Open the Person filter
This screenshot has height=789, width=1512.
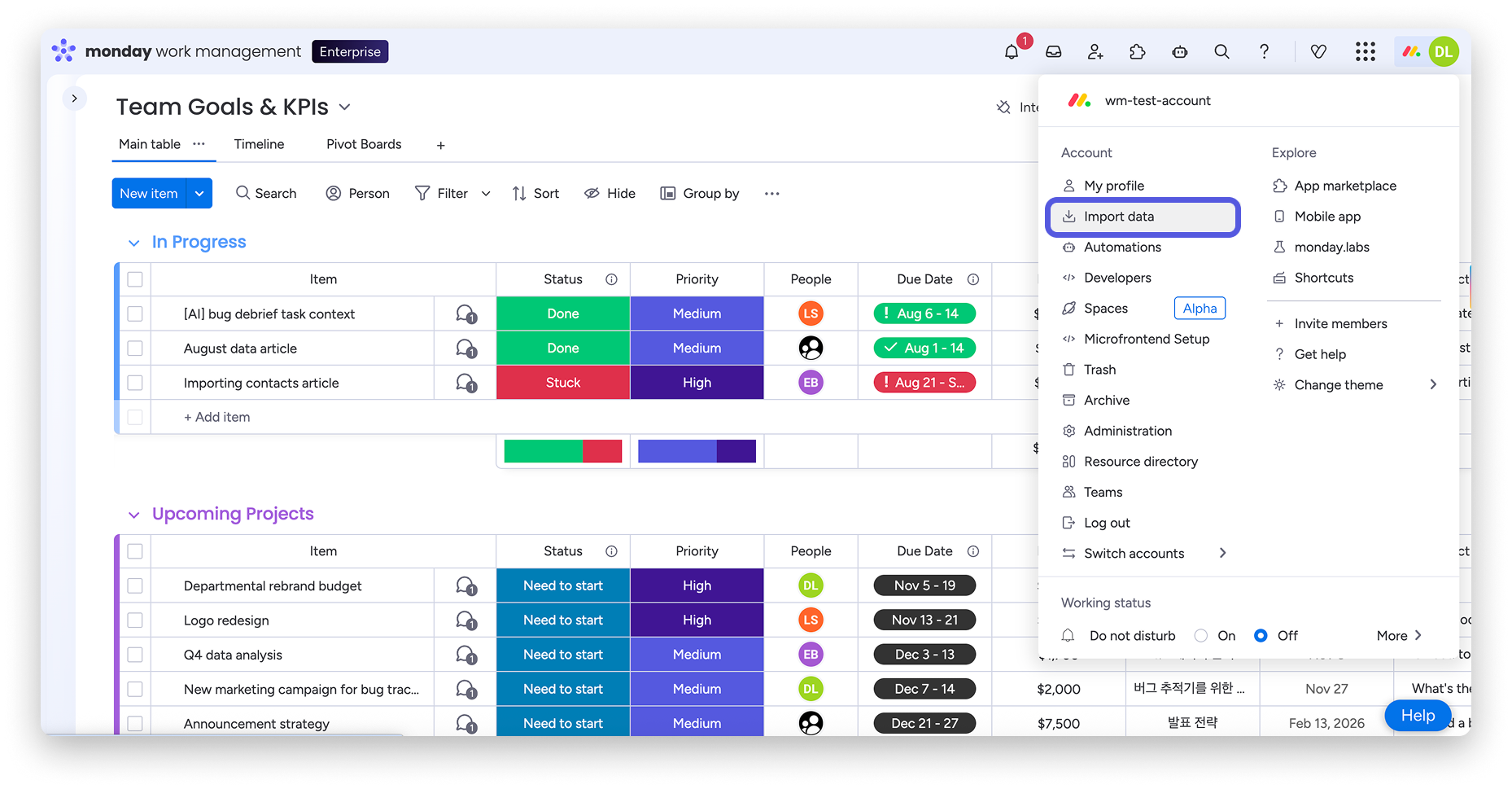pos(357,194)
